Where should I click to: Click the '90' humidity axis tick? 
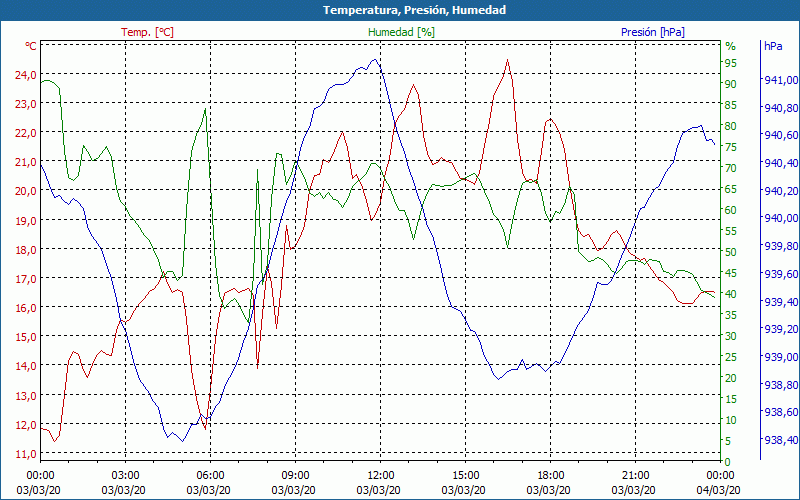[x=731, y=84]
